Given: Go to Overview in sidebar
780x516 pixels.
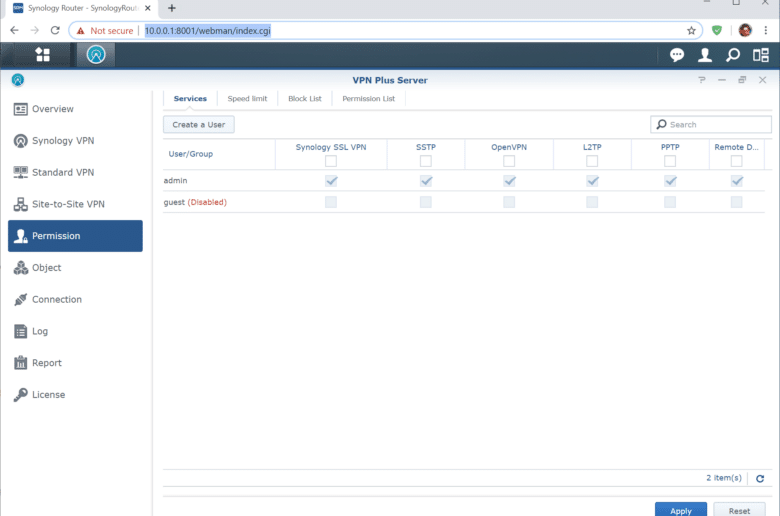Looking at the screenshot, I should [x=76, y=109].
